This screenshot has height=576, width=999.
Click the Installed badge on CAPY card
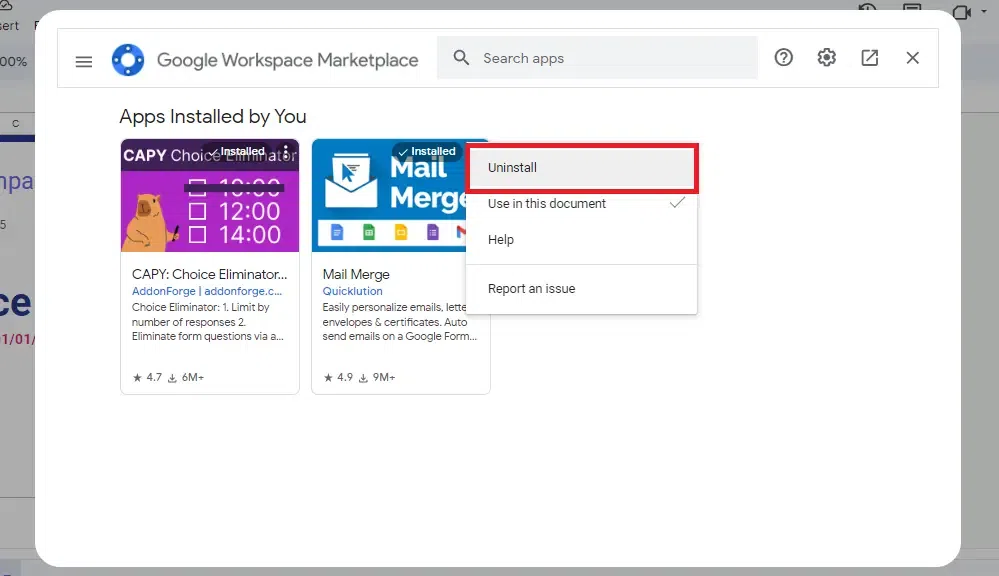(237, 152)
